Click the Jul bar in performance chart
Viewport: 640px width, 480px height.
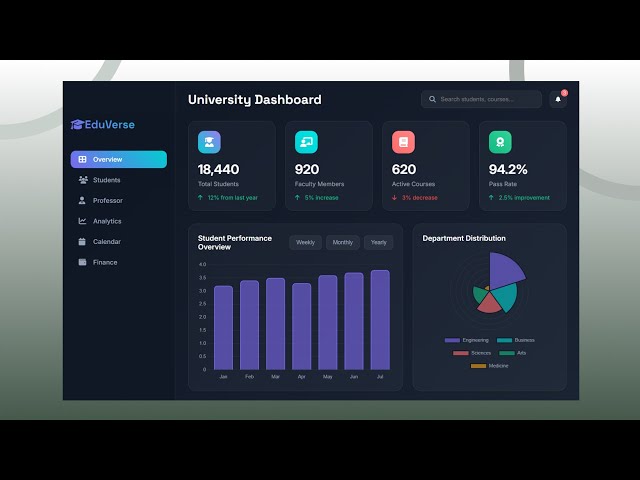click(x=380, y=320)
